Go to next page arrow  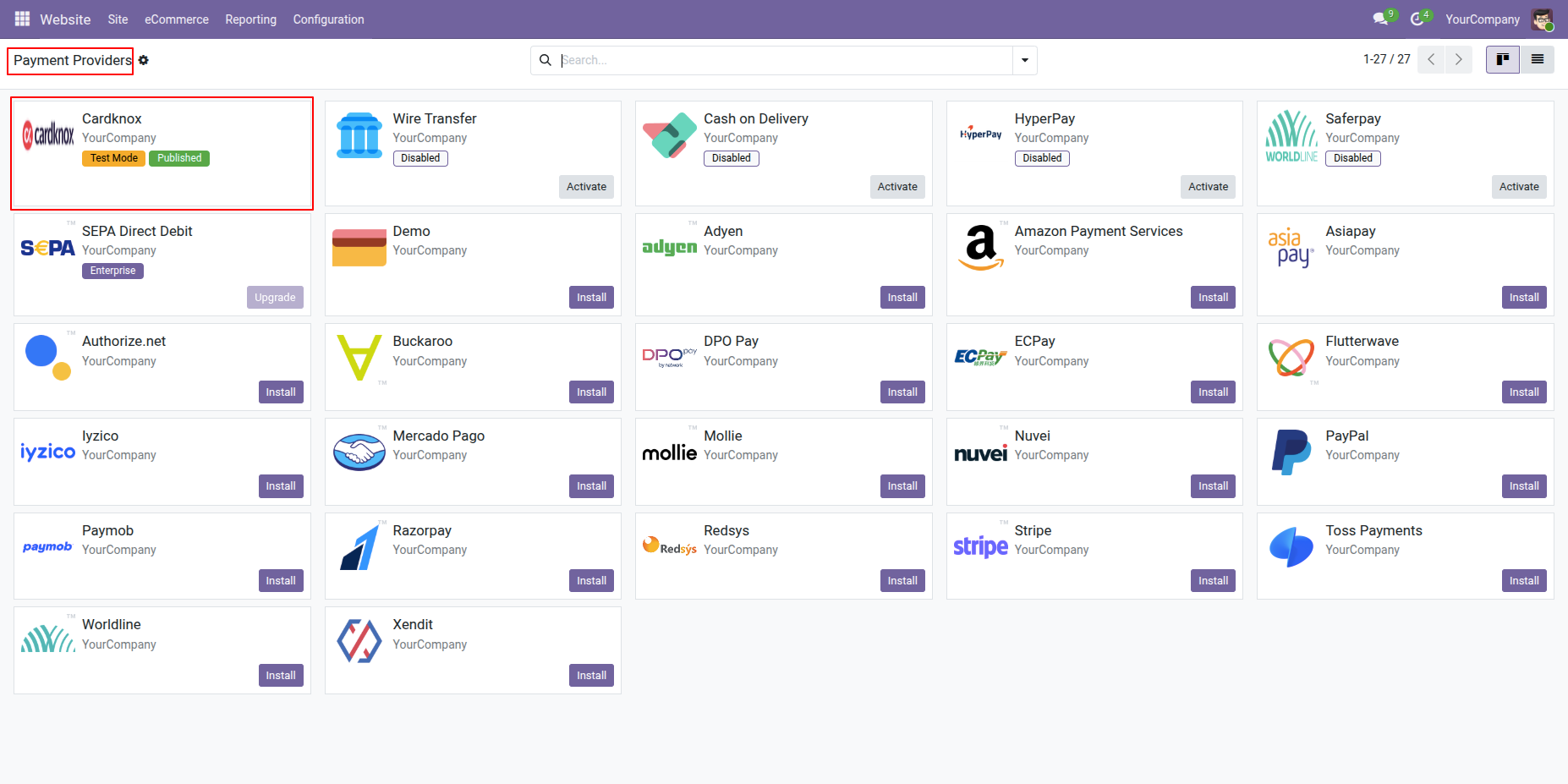1459,59
